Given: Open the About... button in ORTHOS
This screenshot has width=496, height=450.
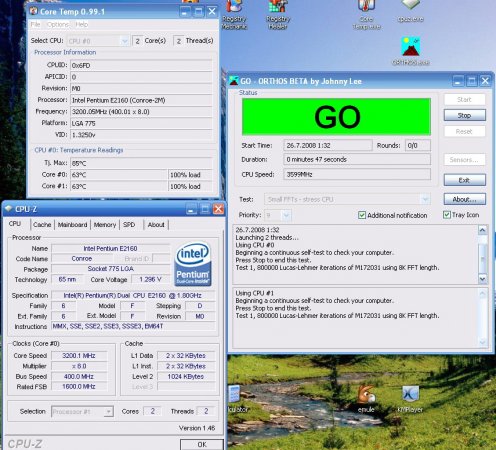Looking at the screenshot, I should [x=464, y=199].
